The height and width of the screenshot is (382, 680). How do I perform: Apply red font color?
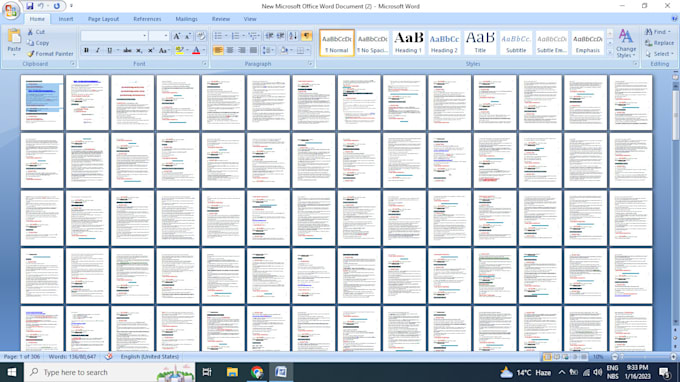click(196, 51)
